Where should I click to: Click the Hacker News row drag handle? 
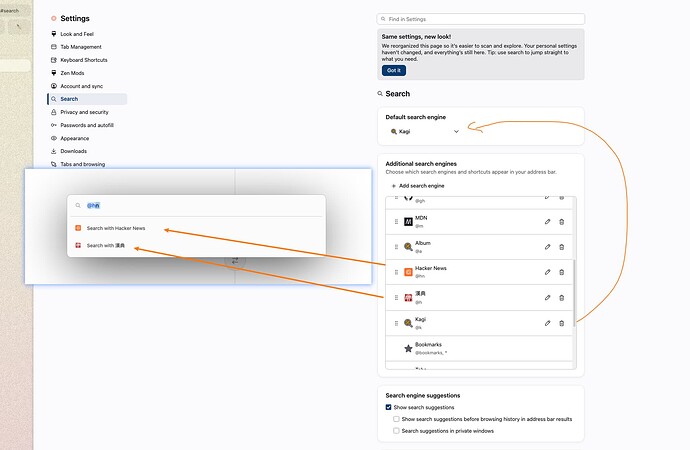tap(396, 272)
